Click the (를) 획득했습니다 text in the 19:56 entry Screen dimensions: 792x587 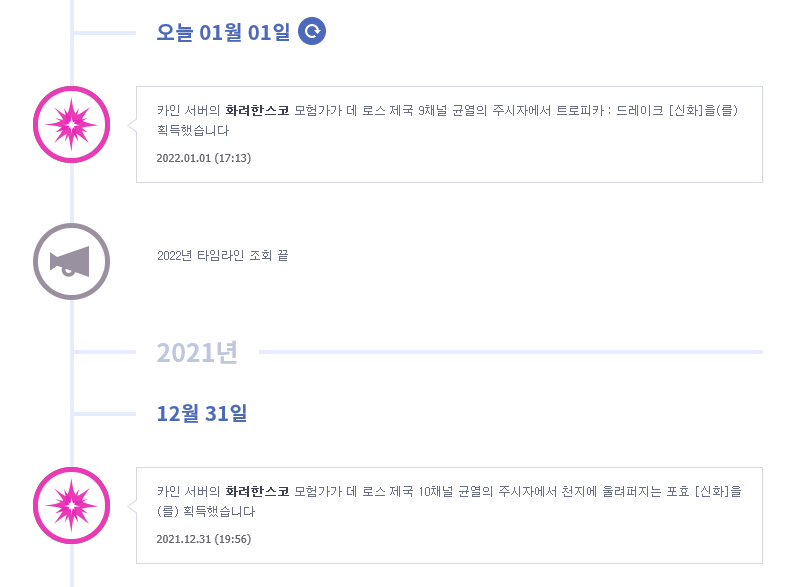[x=206, y=511]
